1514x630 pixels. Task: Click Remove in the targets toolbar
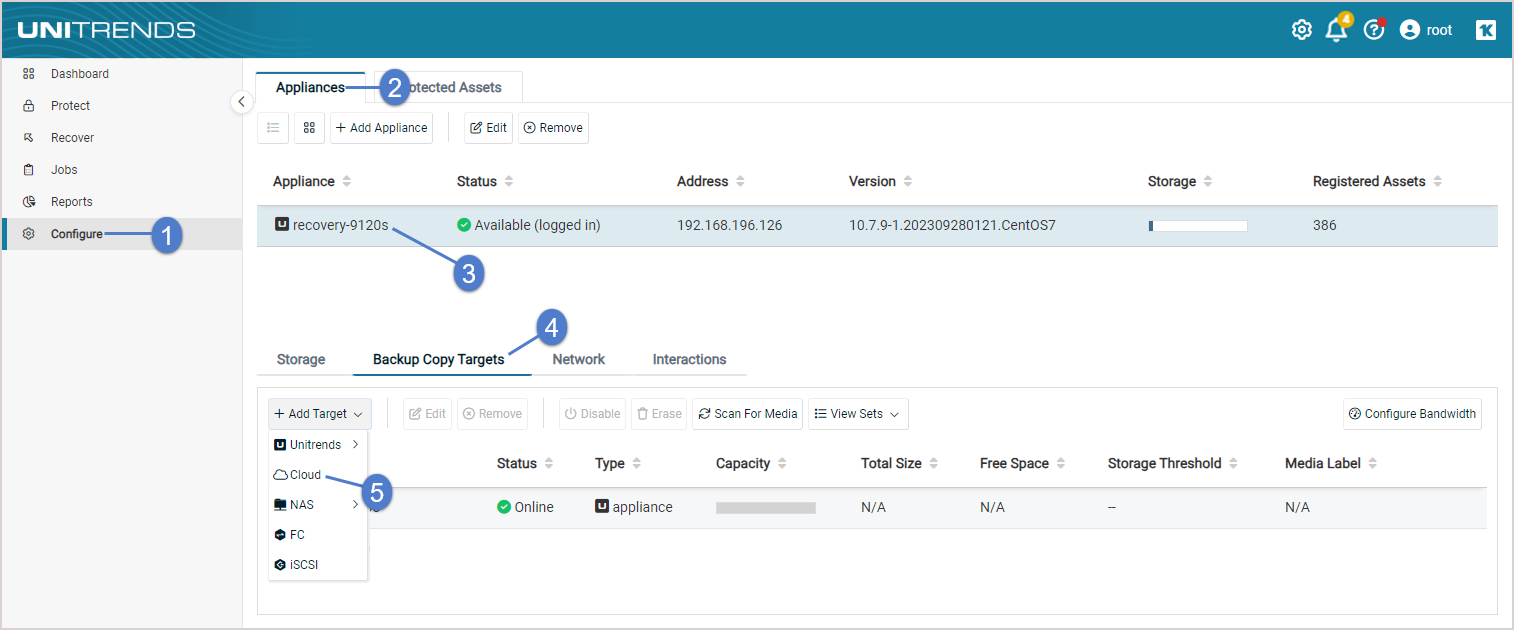coord(493,414)
